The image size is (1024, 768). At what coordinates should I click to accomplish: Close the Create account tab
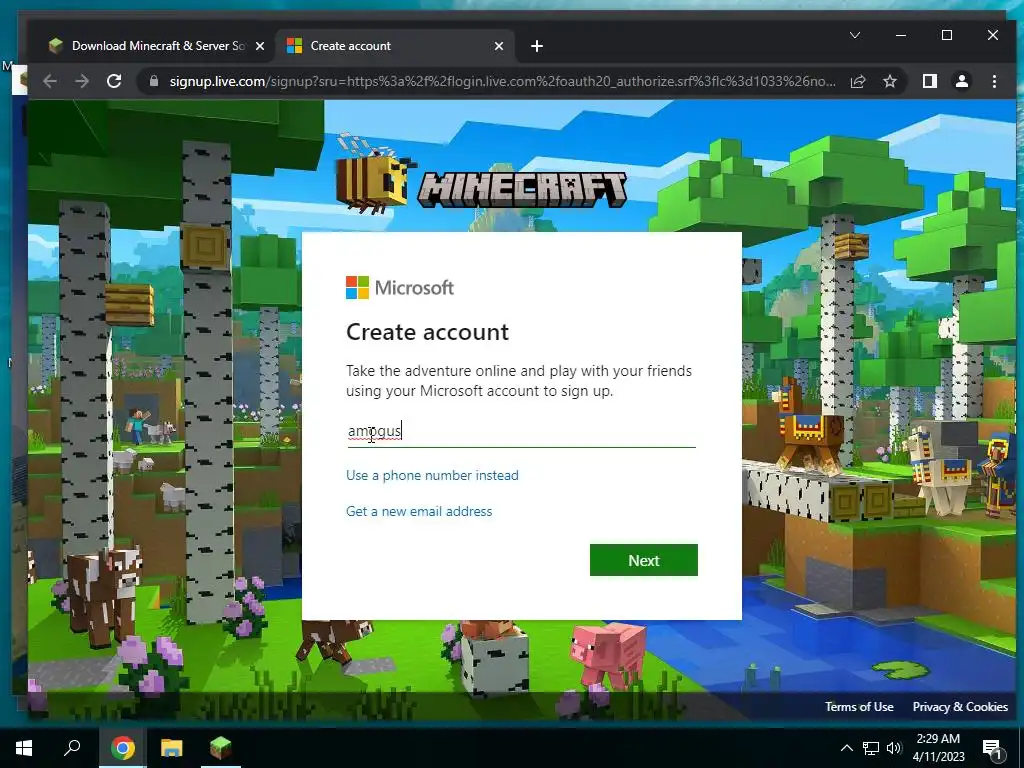click(499, 46)
